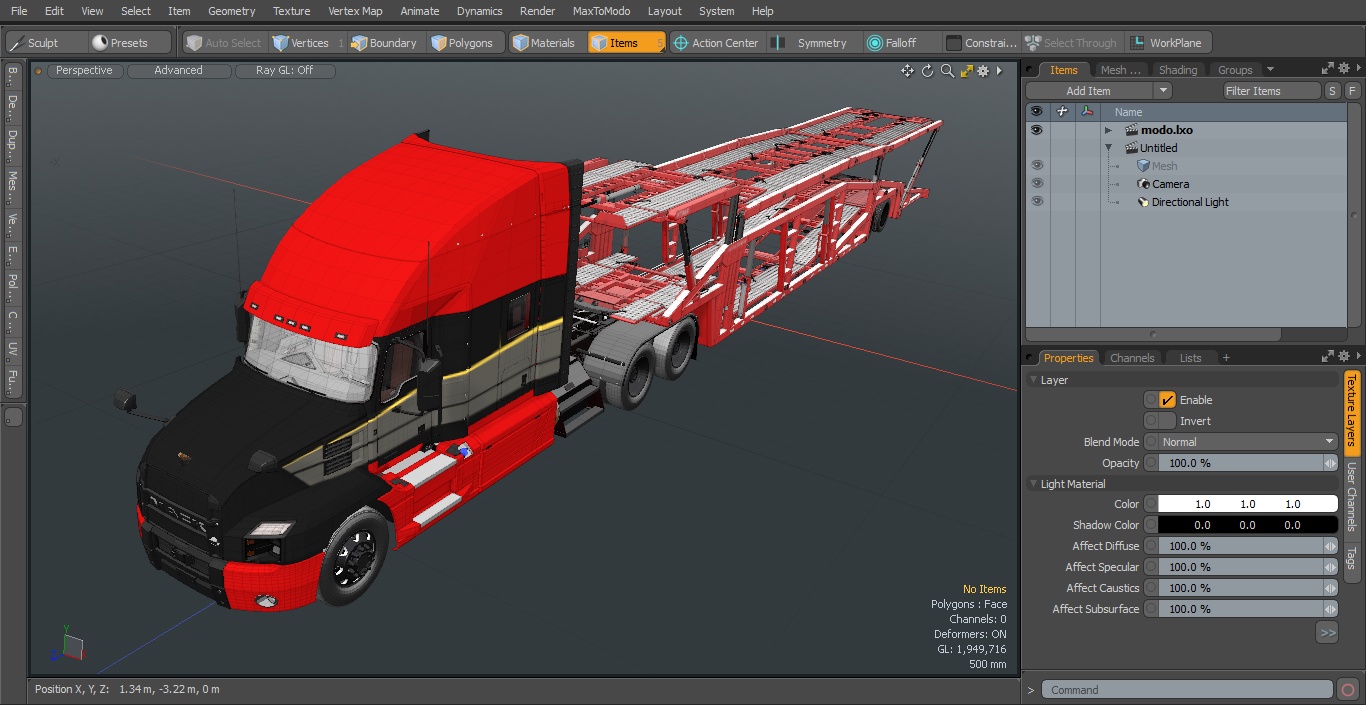Click the Filter Items field
The width and height of the screenshot is (1366, 705).
[1272, 91]
